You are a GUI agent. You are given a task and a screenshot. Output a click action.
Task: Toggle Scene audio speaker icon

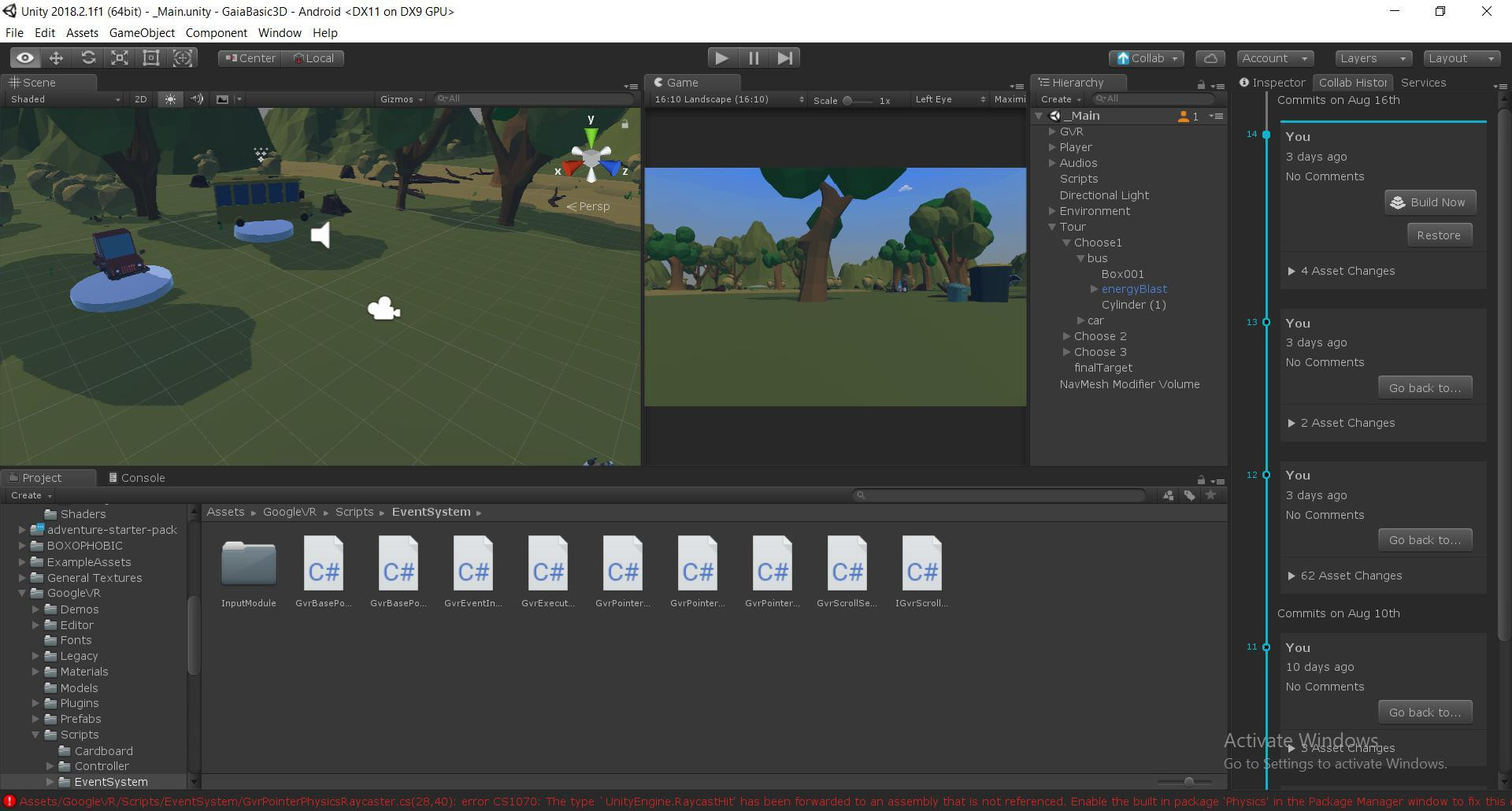coord(197,99)
